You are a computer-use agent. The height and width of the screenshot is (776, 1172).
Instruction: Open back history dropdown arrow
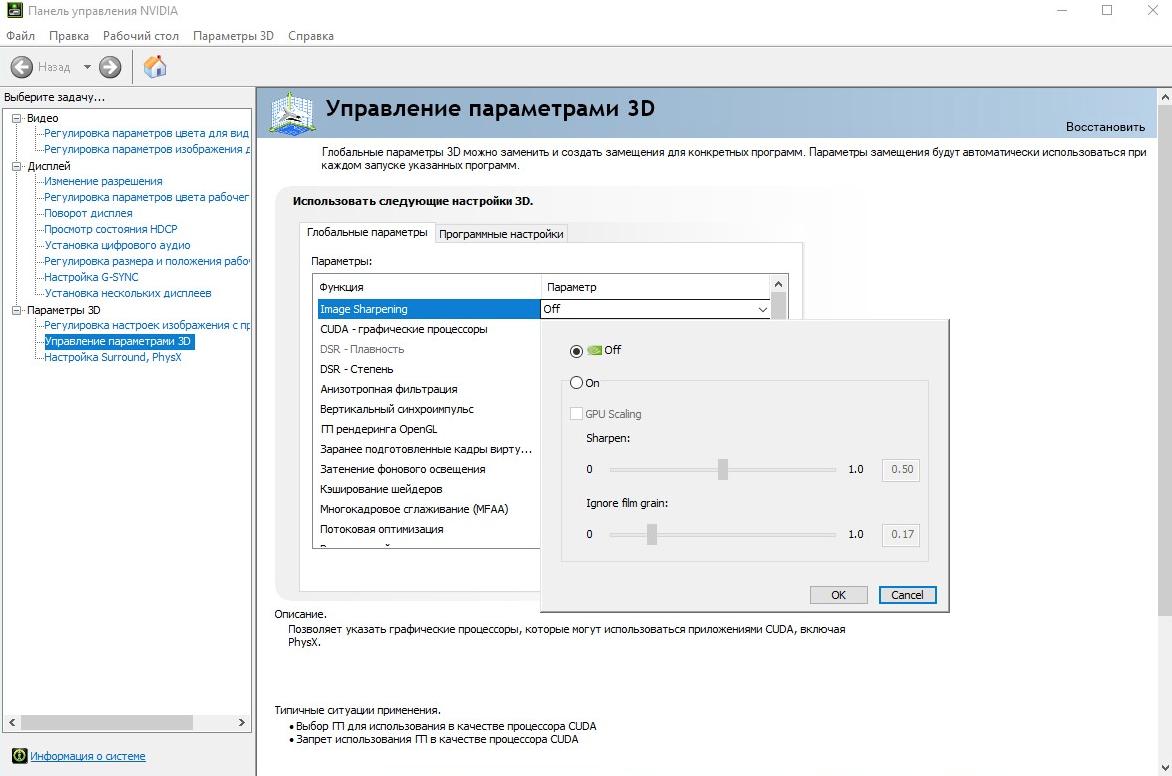click(x=87, y=67)
